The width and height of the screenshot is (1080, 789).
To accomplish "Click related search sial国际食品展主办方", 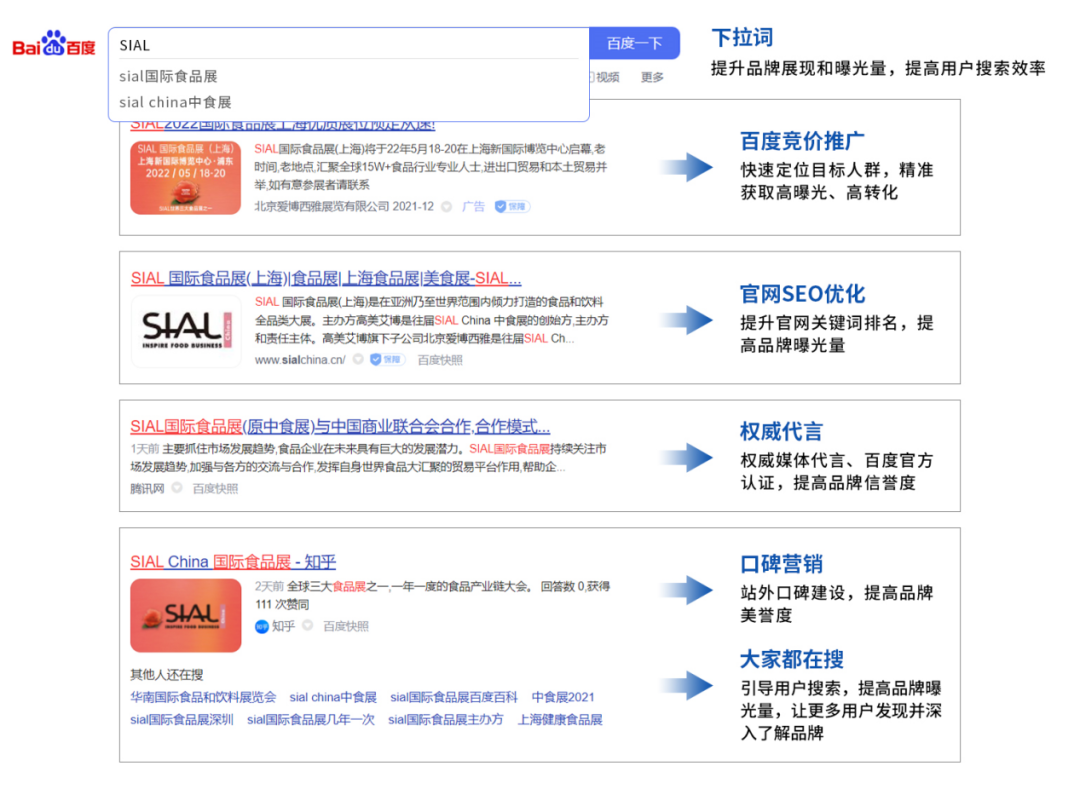I will point(446,719).
